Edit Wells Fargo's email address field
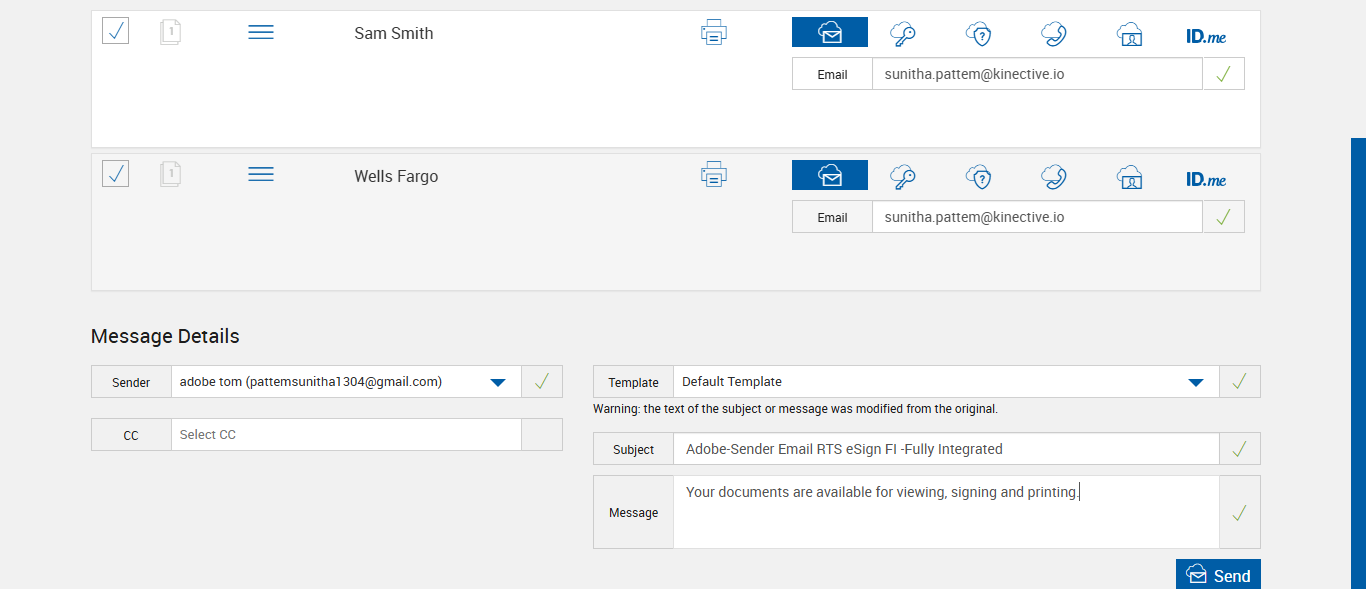 click(1036, 217)
